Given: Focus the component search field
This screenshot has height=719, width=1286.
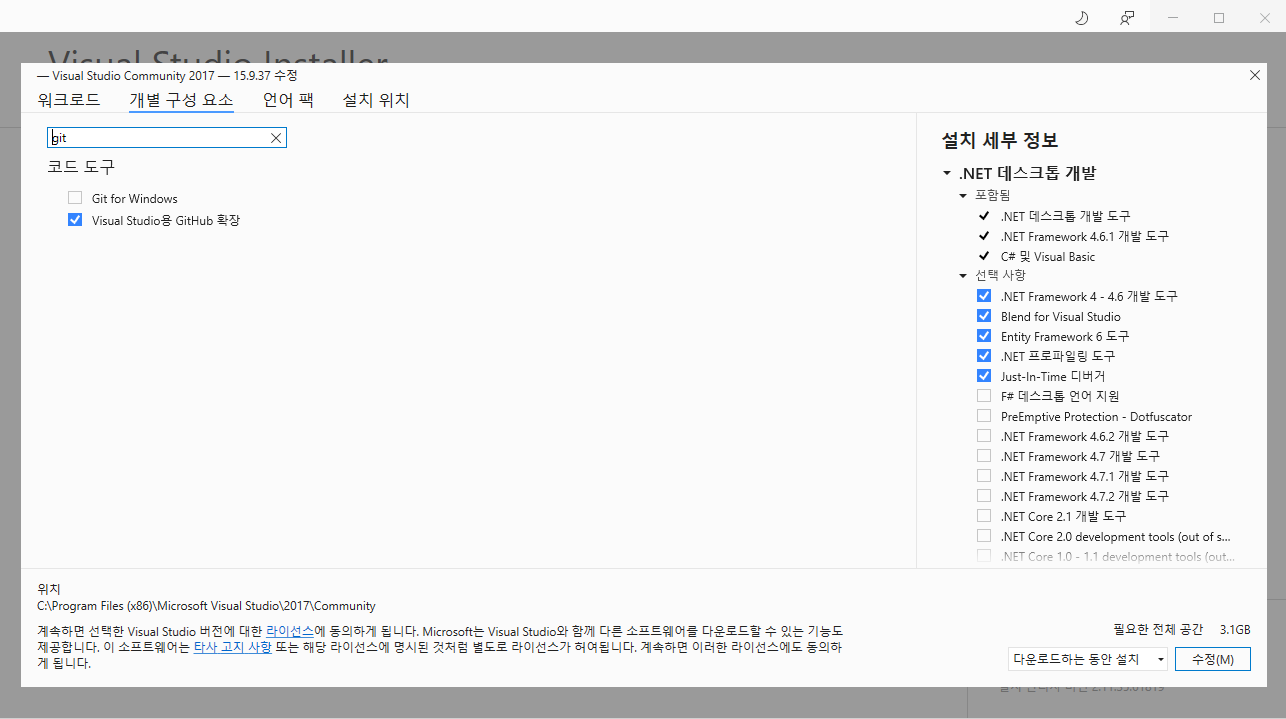Looking at the screenshot, I should 167,138.
